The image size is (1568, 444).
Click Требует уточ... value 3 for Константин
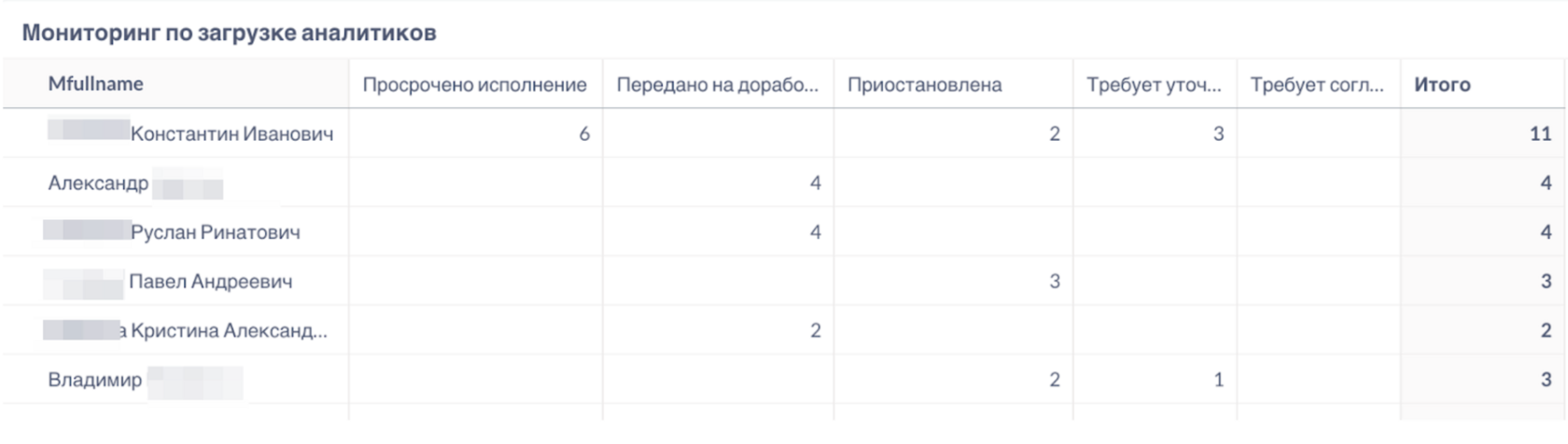point(1218,134)
